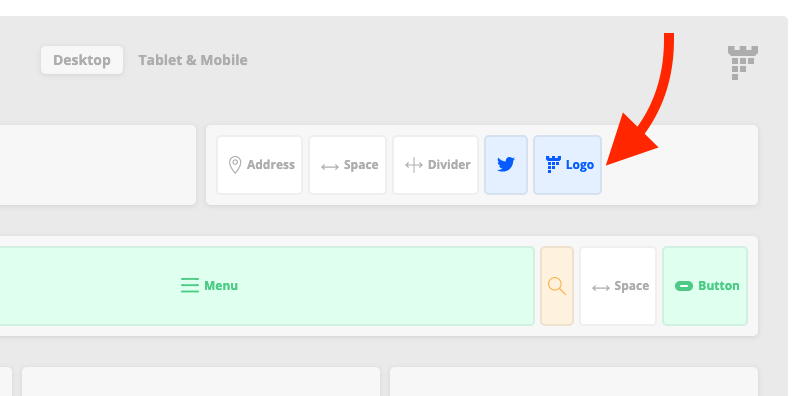The height and width of the screenshot is (396, 802).
Task: Click the empty bottom panel below Button
Action: pyautogui.click(x=573, y=382)
